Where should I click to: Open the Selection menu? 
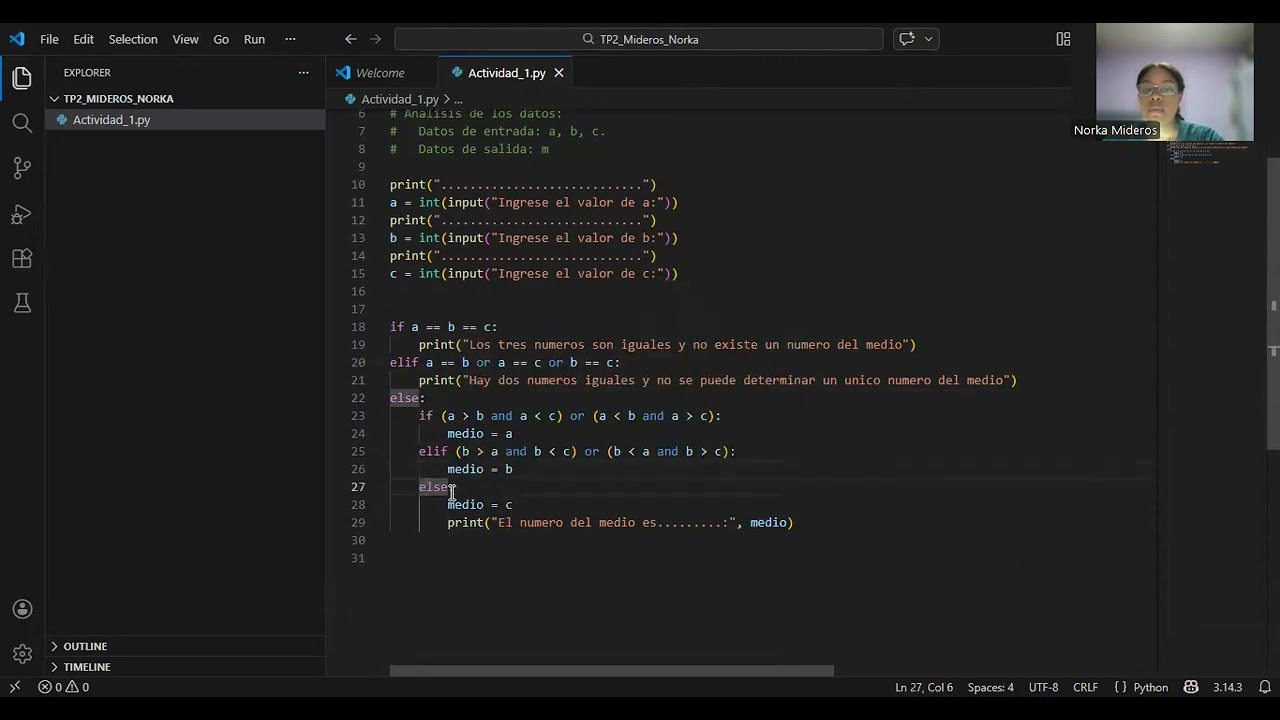[133, 39]
